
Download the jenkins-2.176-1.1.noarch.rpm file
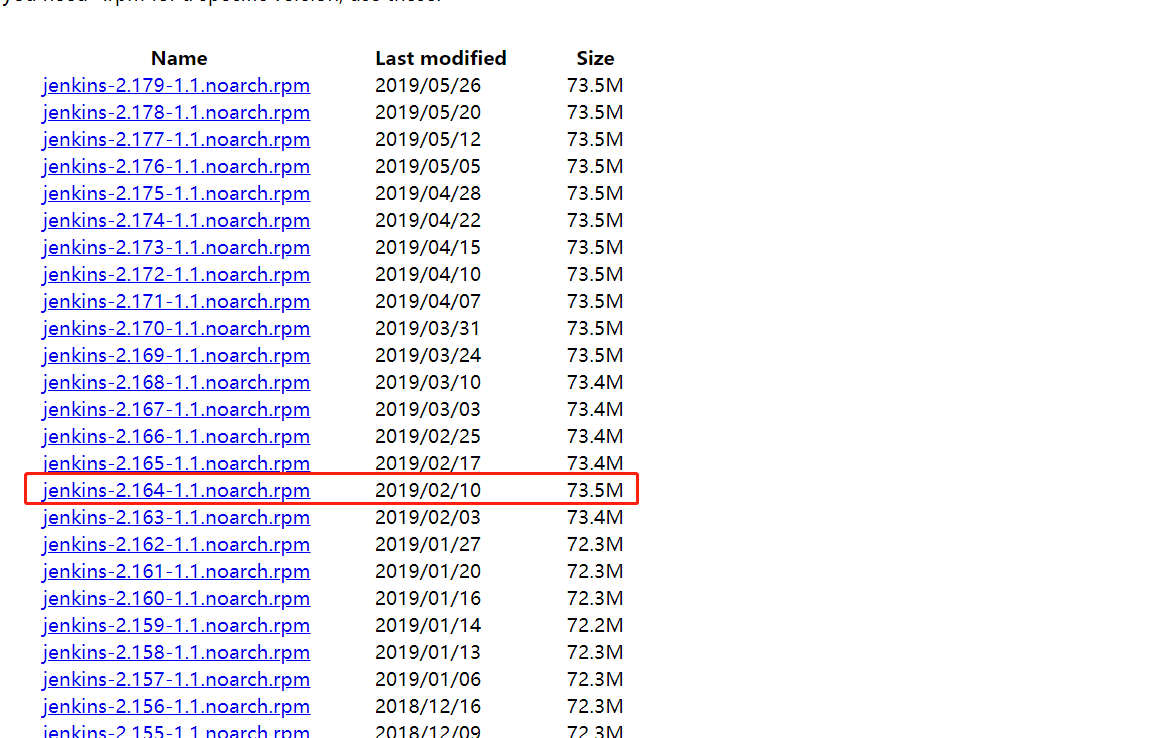[x=176, y=166]
